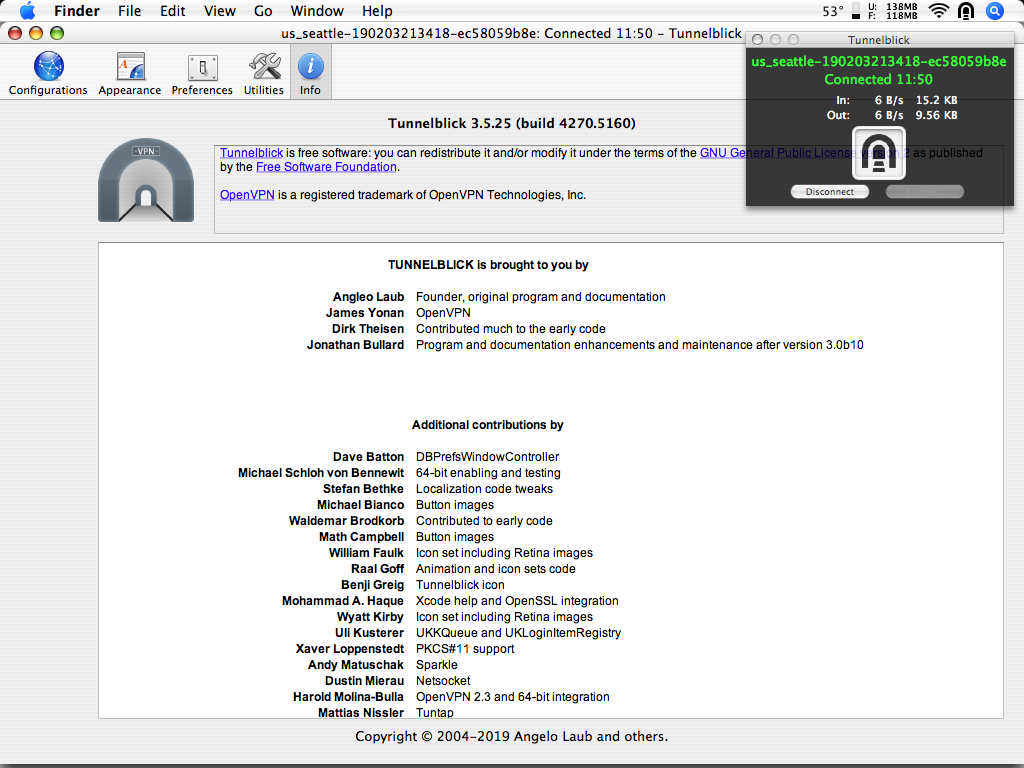Viewport: 1024px width, 768px height.
Task: Click the 'Tunnelblick icon' description
Action: pyautogui.click(x=460, y=584)
